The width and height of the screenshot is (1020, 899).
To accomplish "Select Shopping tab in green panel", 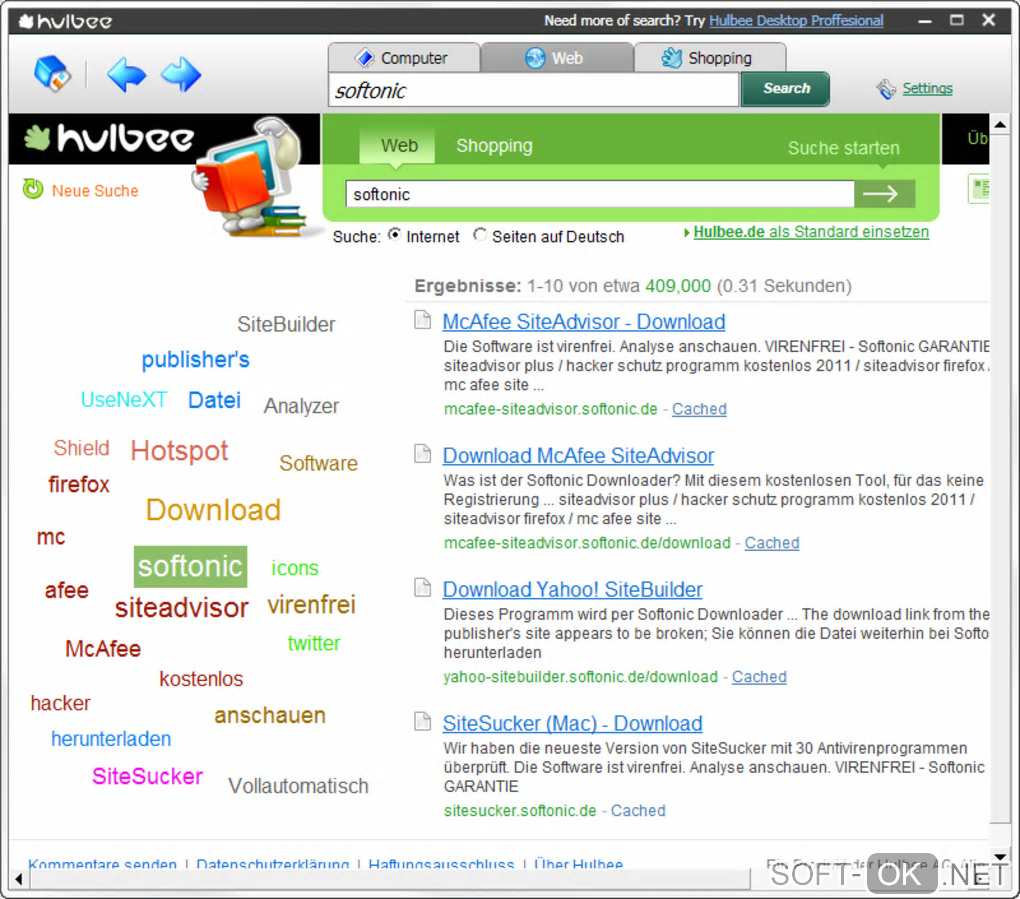I will (494, 146).
